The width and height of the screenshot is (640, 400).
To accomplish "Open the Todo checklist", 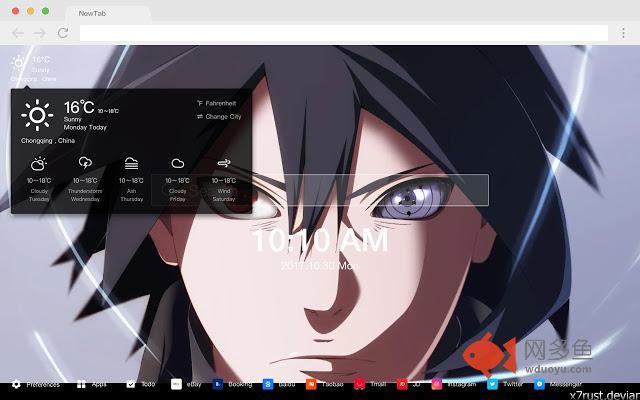I will point(139,384).
